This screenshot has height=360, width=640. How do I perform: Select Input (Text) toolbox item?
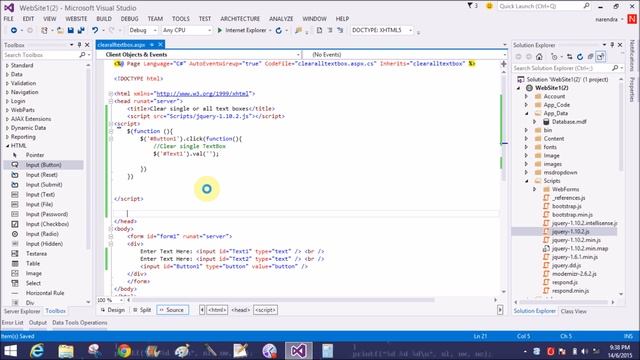[40, 194]
